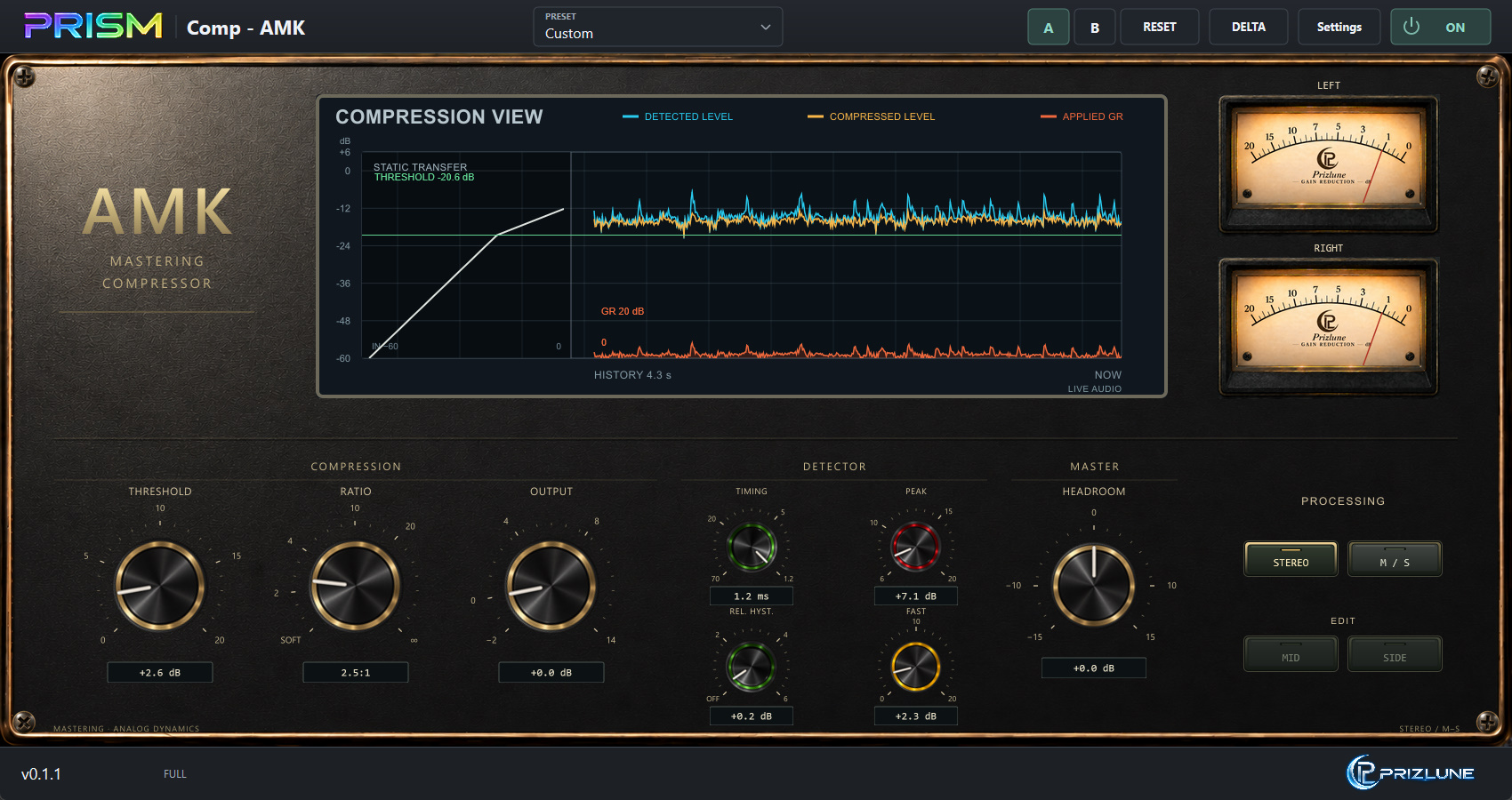The height and width of the screenshot is (800, 1512).
Task: Switch to A comparison slot
Action: click(x=1049, y=27)
